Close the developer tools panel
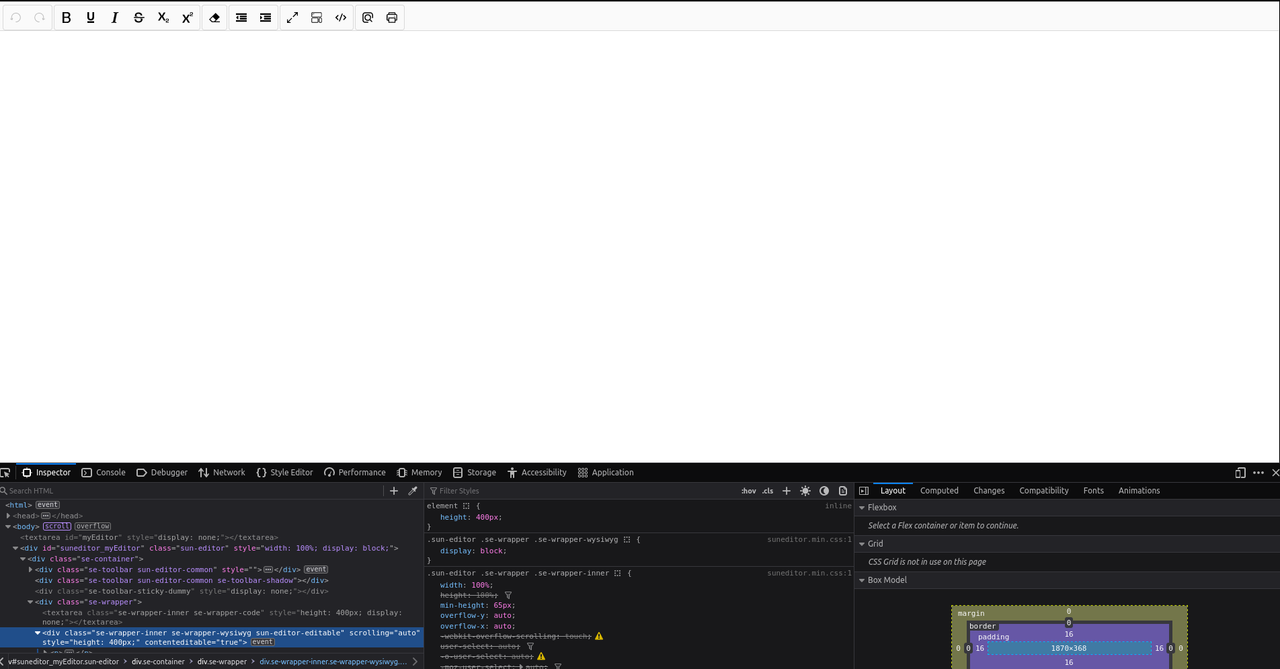Viewport: 1280px width, 669px height. coord(1274,472)
